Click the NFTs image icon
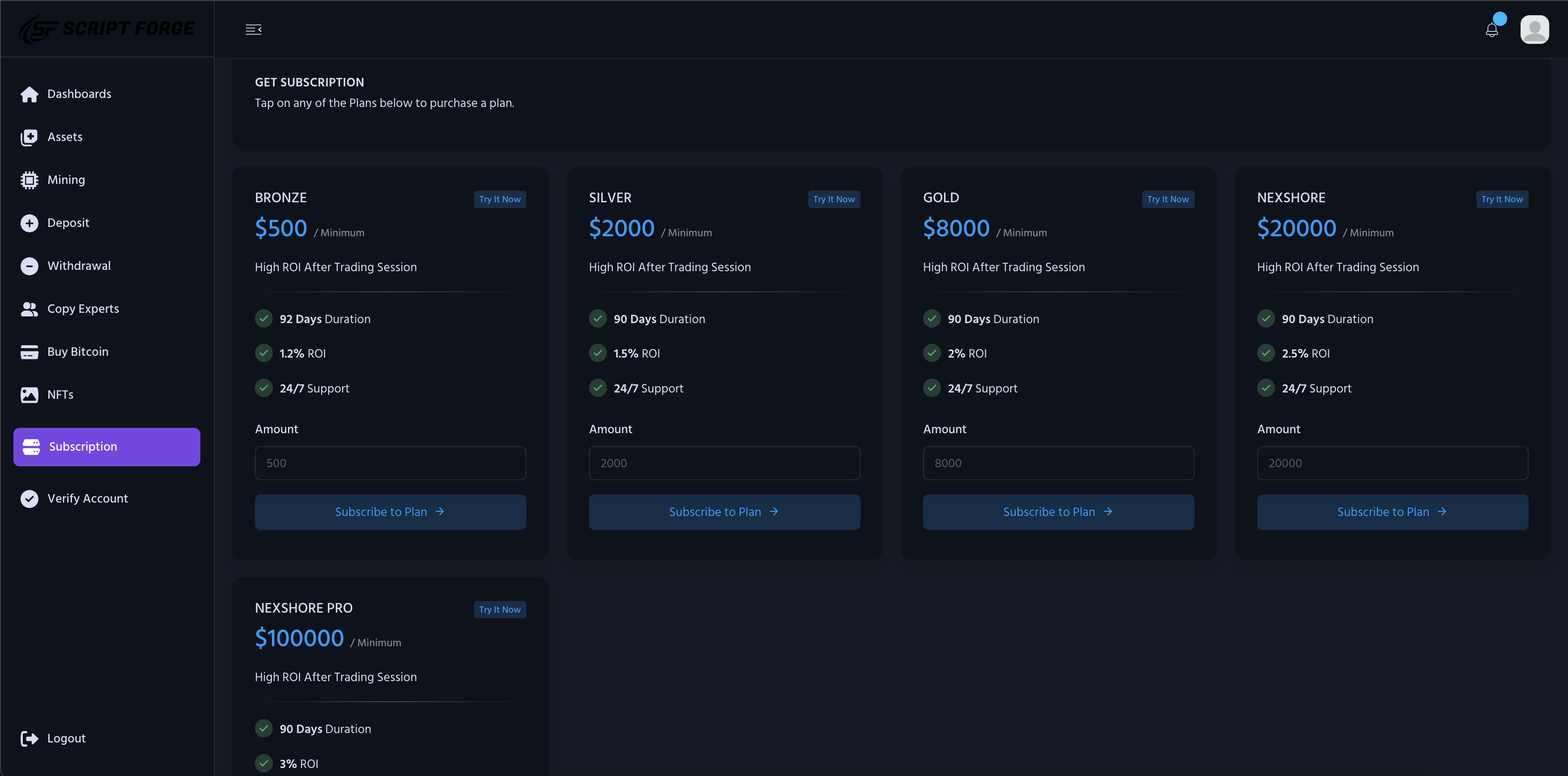The image size is (1568, 776). click(29, 395)
